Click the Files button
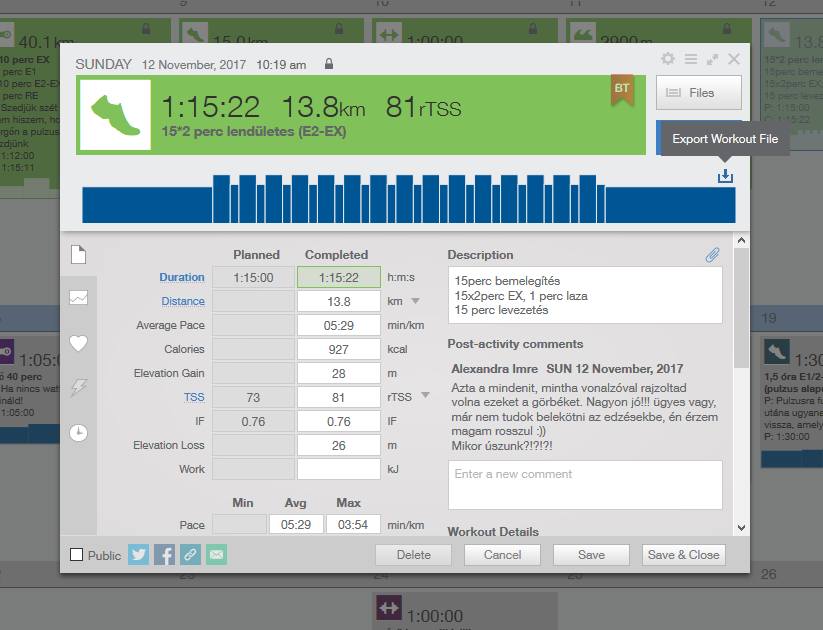 pyautogui.click(x=699, y=93)
